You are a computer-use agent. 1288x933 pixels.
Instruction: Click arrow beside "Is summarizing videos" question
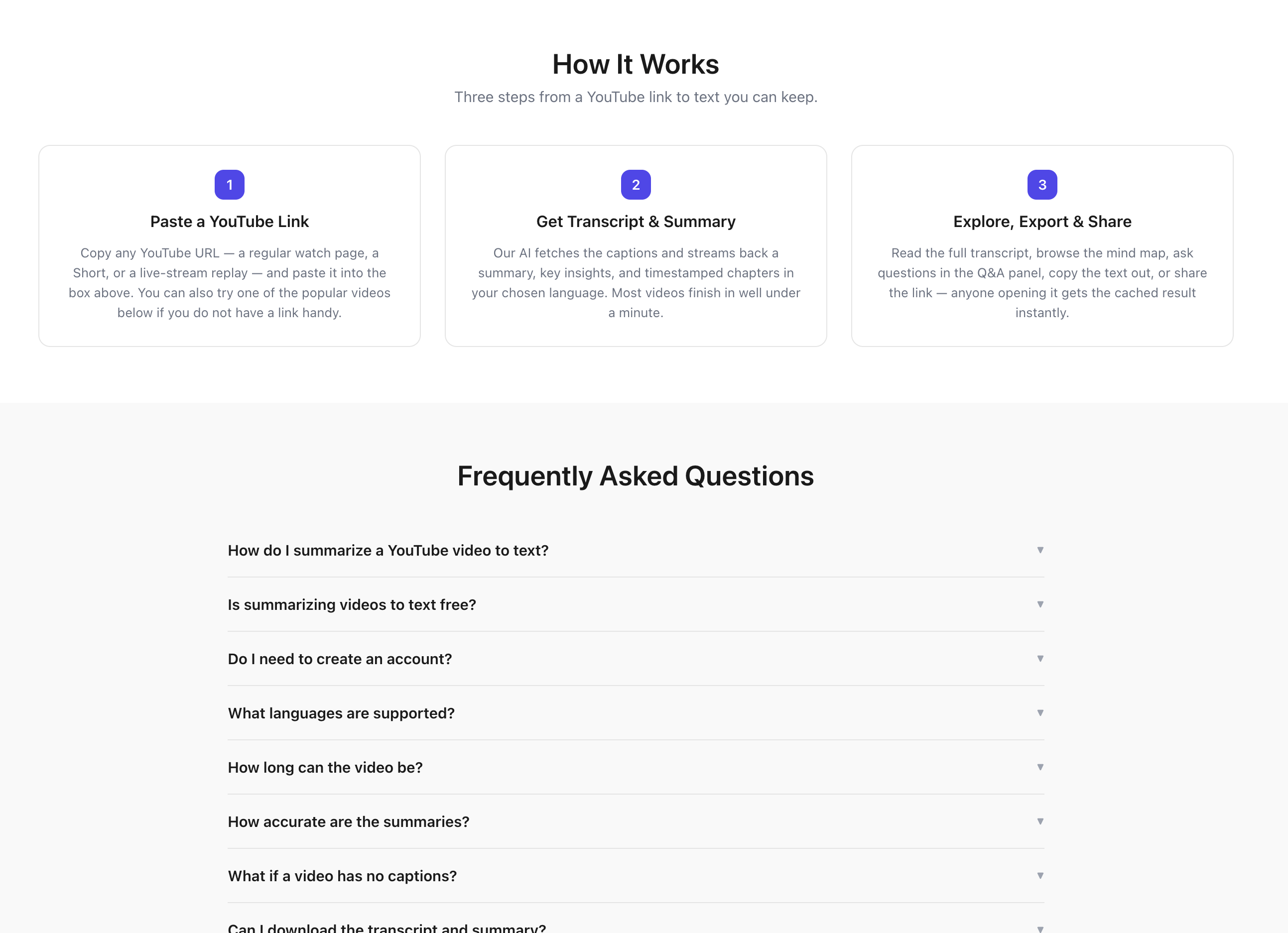1040,604
